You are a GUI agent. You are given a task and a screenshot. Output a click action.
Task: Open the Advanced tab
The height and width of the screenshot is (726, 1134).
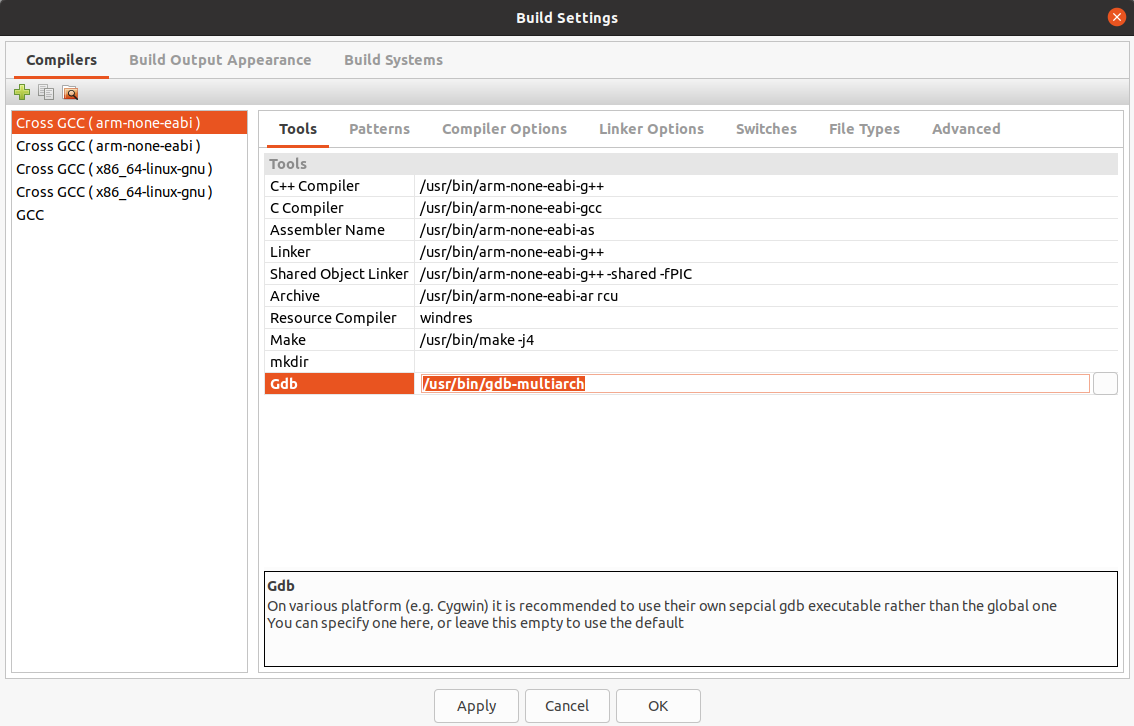pyautogui.click(x=966, y=129)
